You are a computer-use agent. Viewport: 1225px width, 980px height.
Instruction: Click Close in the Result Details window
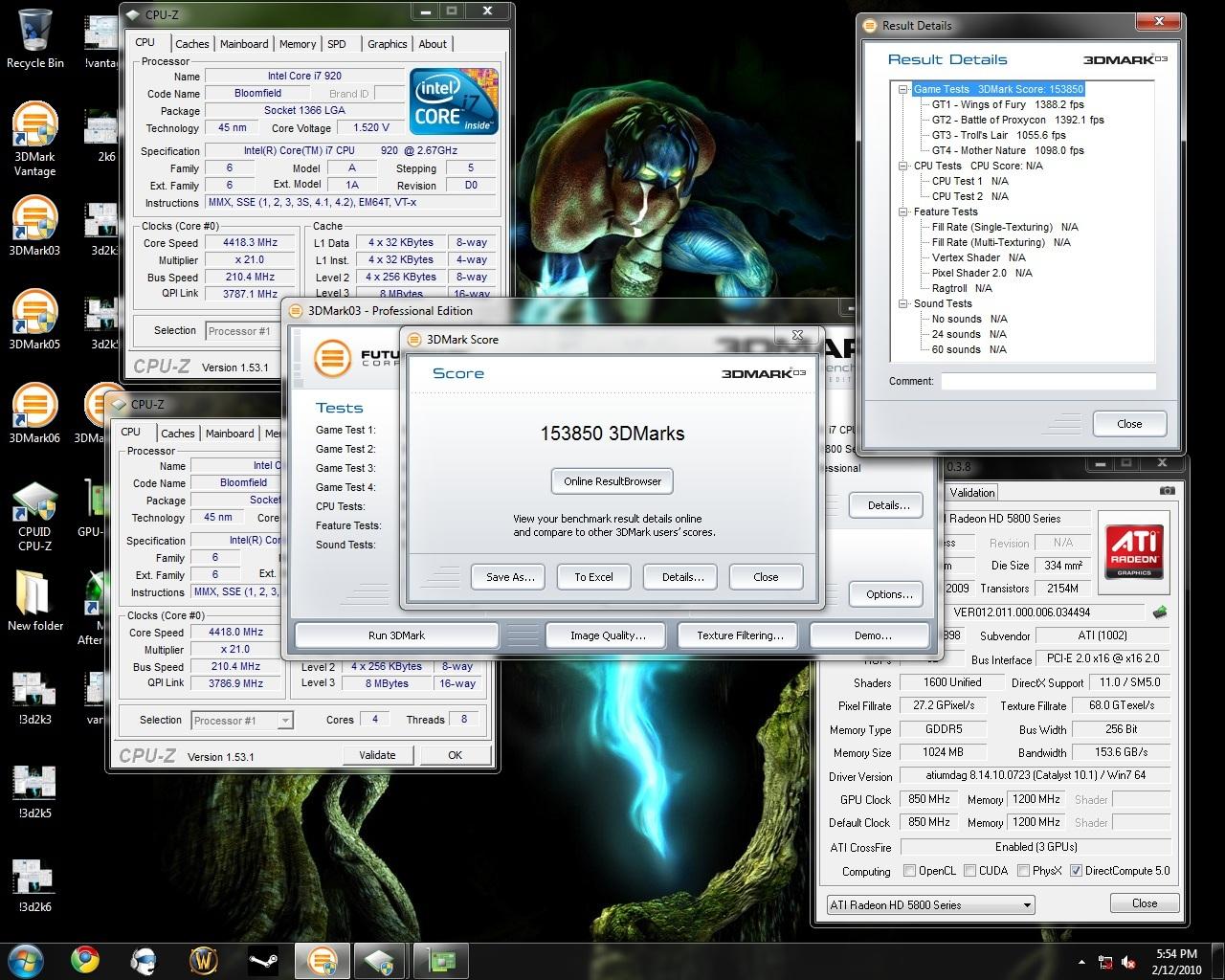point(1129,424)
